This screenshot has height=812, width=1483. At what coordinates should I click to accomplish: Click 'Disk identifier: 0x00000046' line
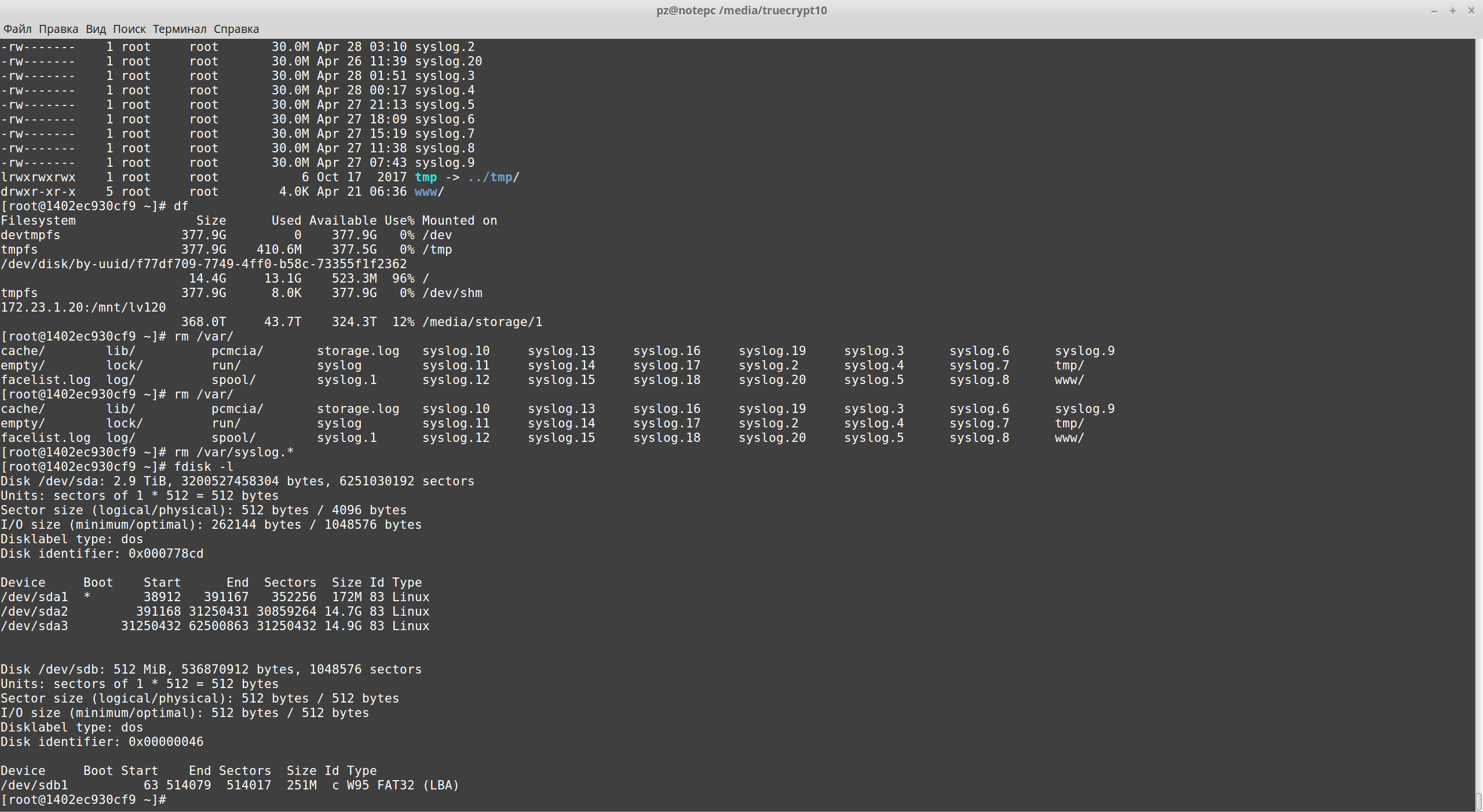coord(102,742)
